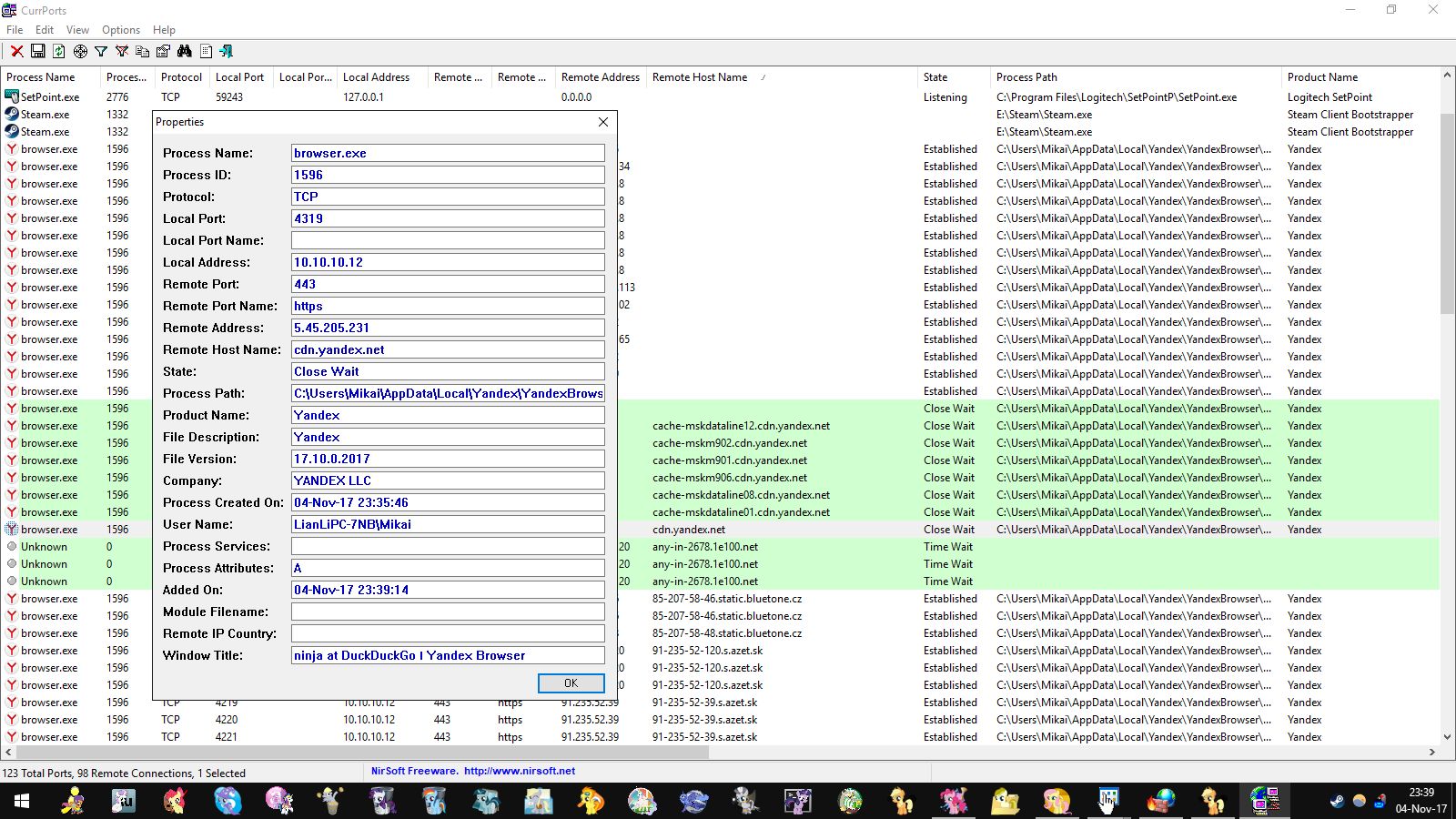Click the binoculars find icon
The width and height of the screenshot is (1456, 819).
click(x=185, y=52)
